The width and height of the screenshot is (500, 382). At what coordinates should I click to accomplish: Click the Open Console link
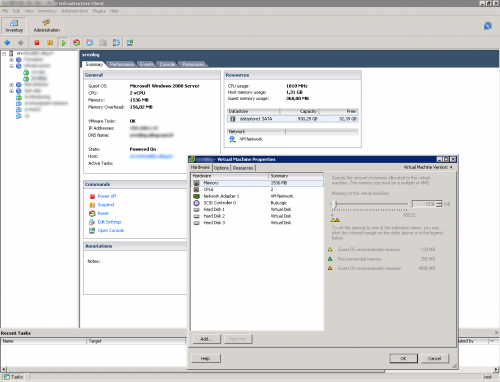pos(111,231)
